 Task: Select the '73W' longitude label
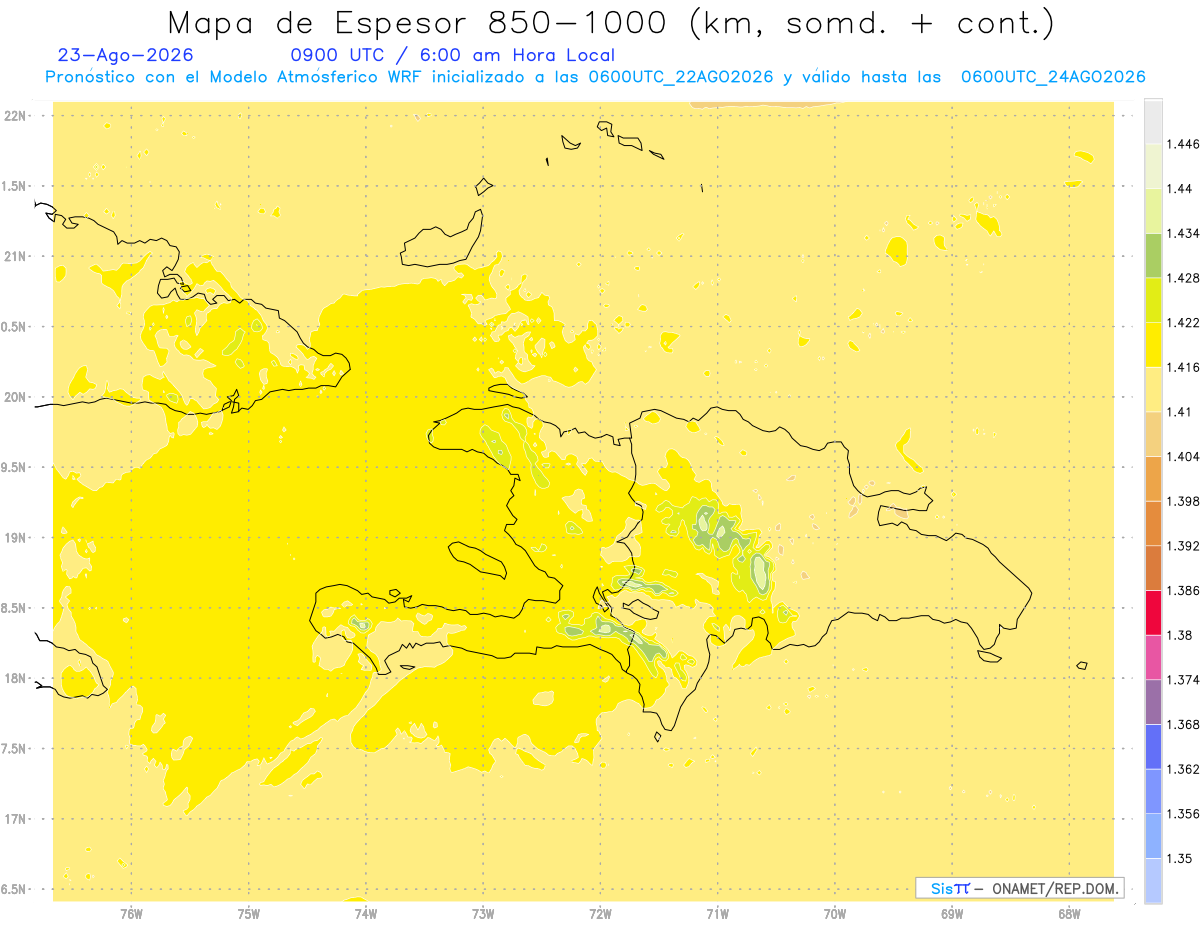click(483, 913)
